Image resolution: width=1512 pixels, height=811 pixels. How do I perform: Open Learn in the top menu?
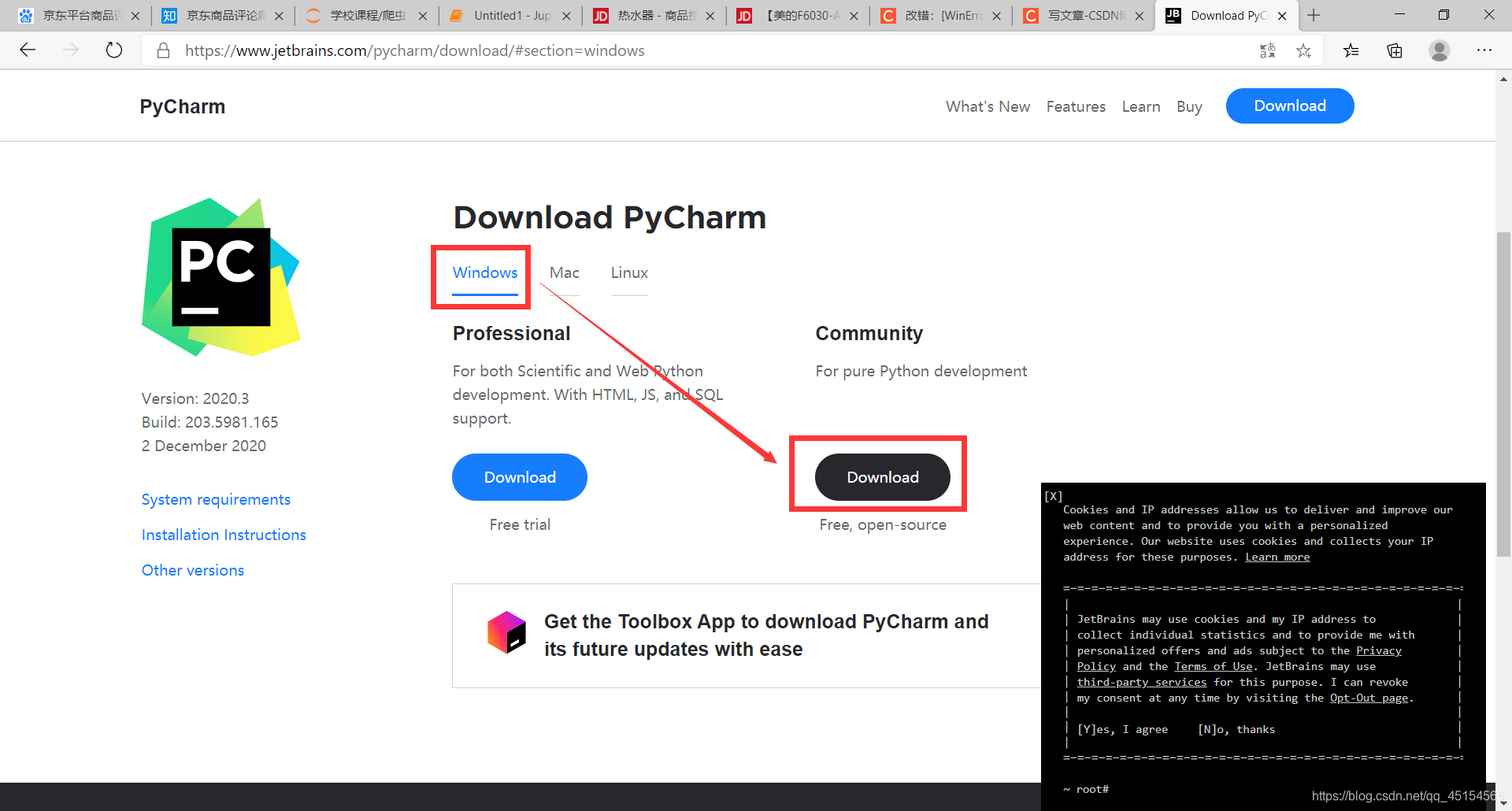click(1141, 106)
